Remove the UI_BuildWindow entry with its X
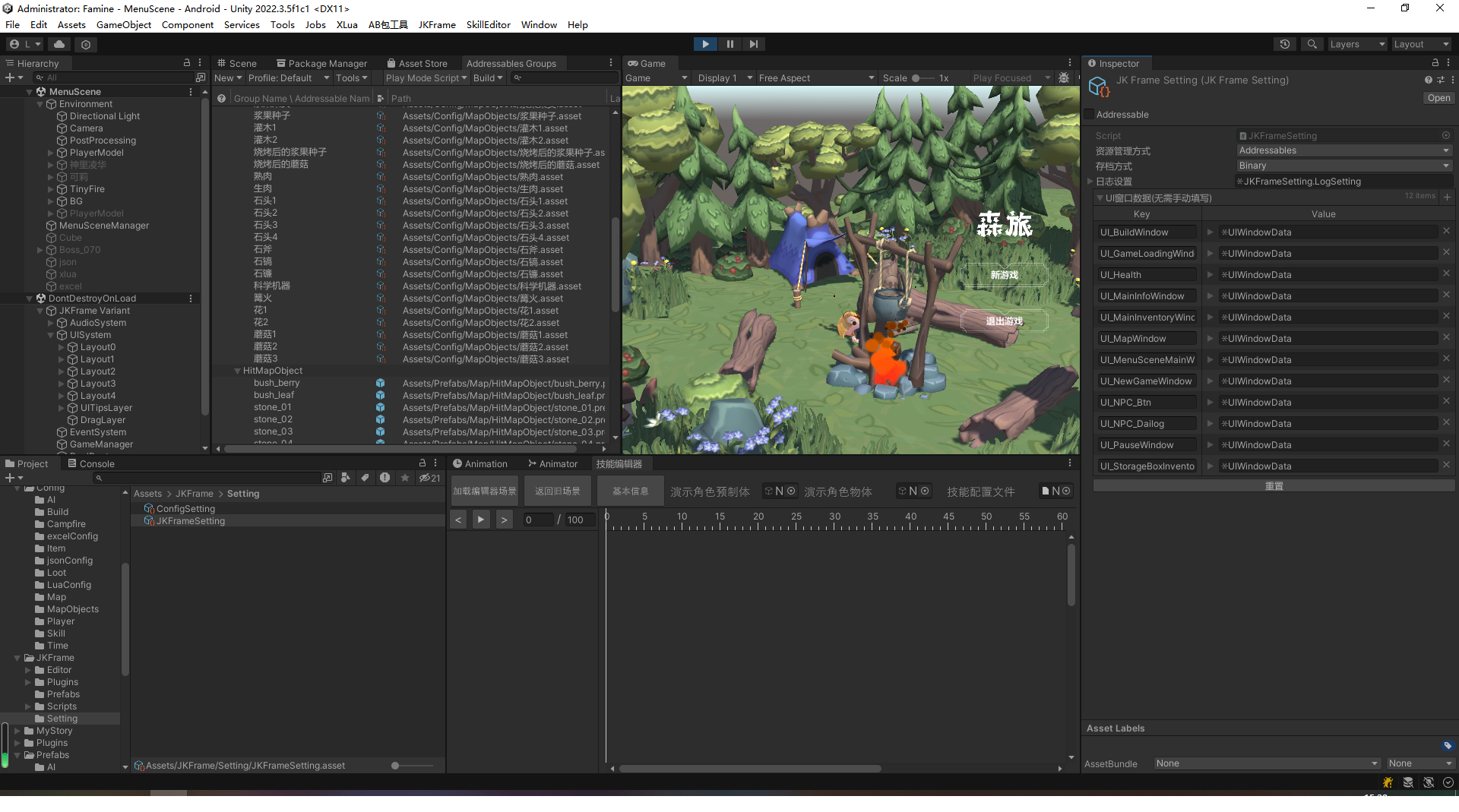 1446,231
